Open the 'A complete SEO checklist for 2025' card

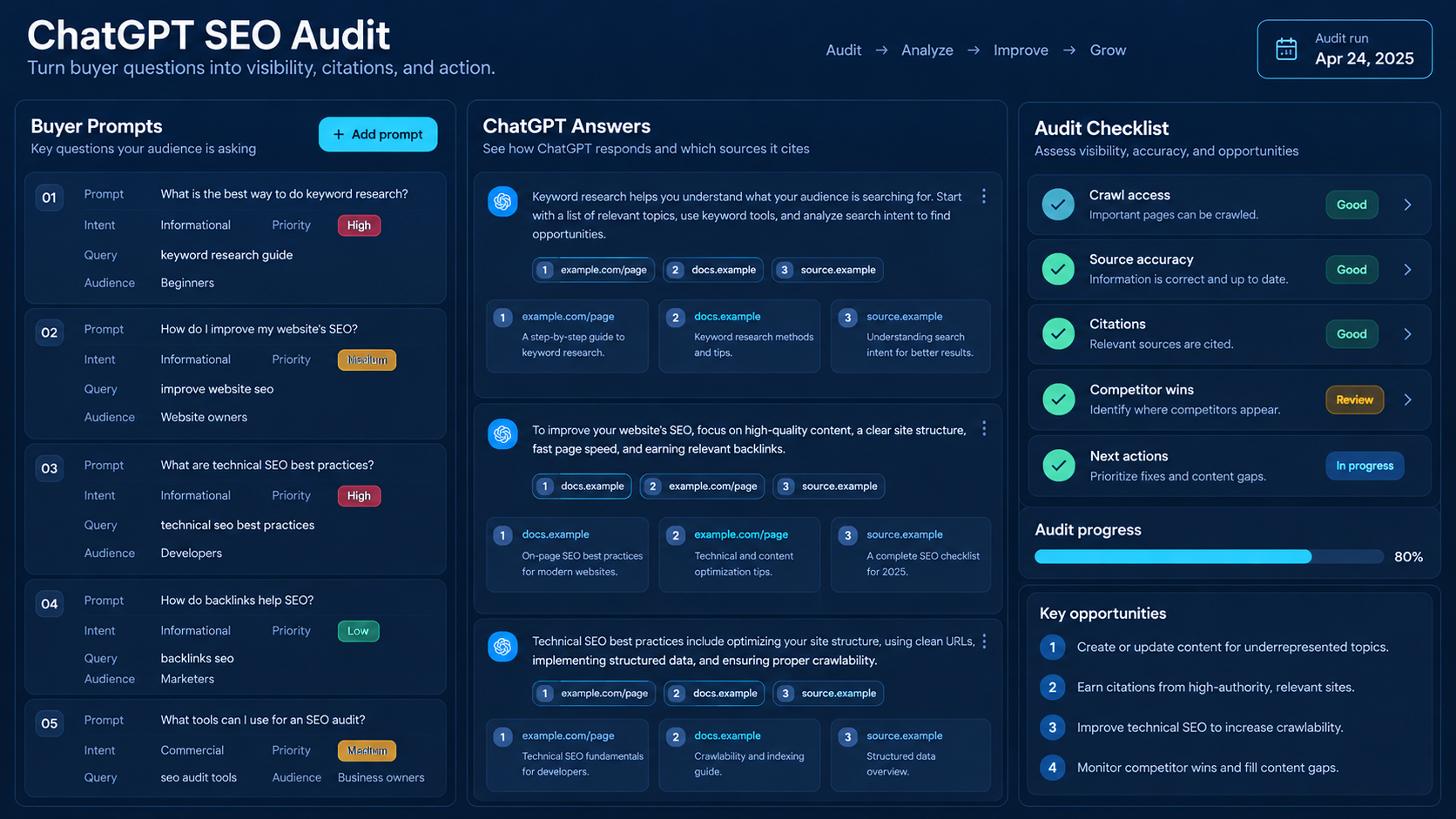click(911, 554)
